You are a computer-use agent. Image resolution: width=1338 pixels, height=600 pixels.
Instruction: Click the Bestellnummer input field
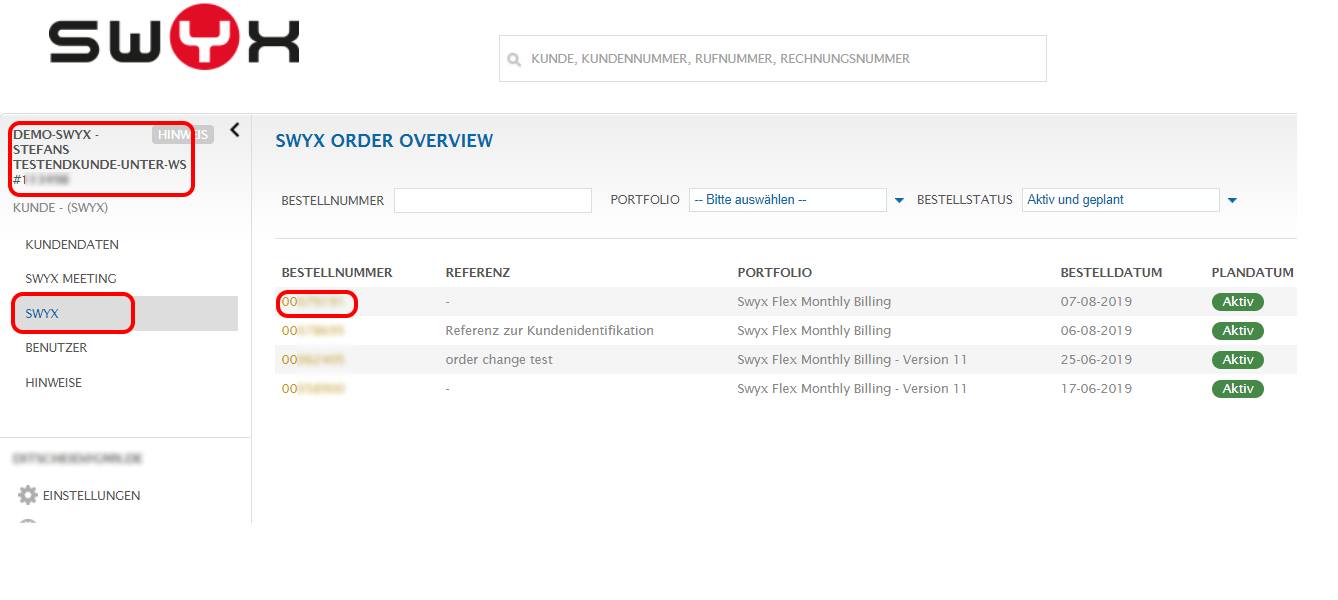[x=492, y=201]
